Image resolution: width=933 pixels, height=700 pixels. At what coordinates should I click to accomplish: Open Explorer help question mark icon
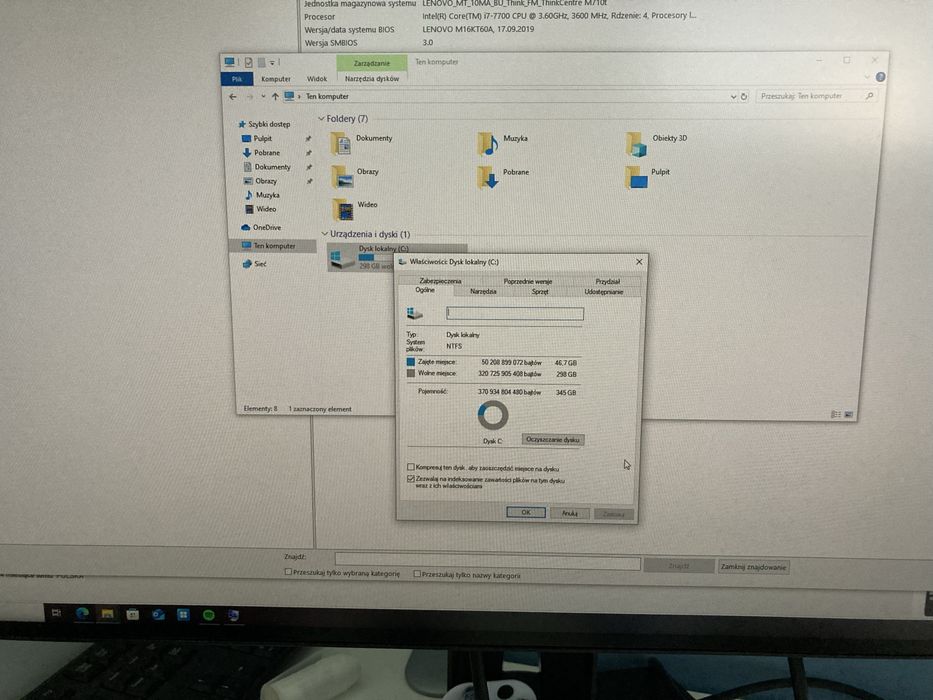tap(881, 77)
